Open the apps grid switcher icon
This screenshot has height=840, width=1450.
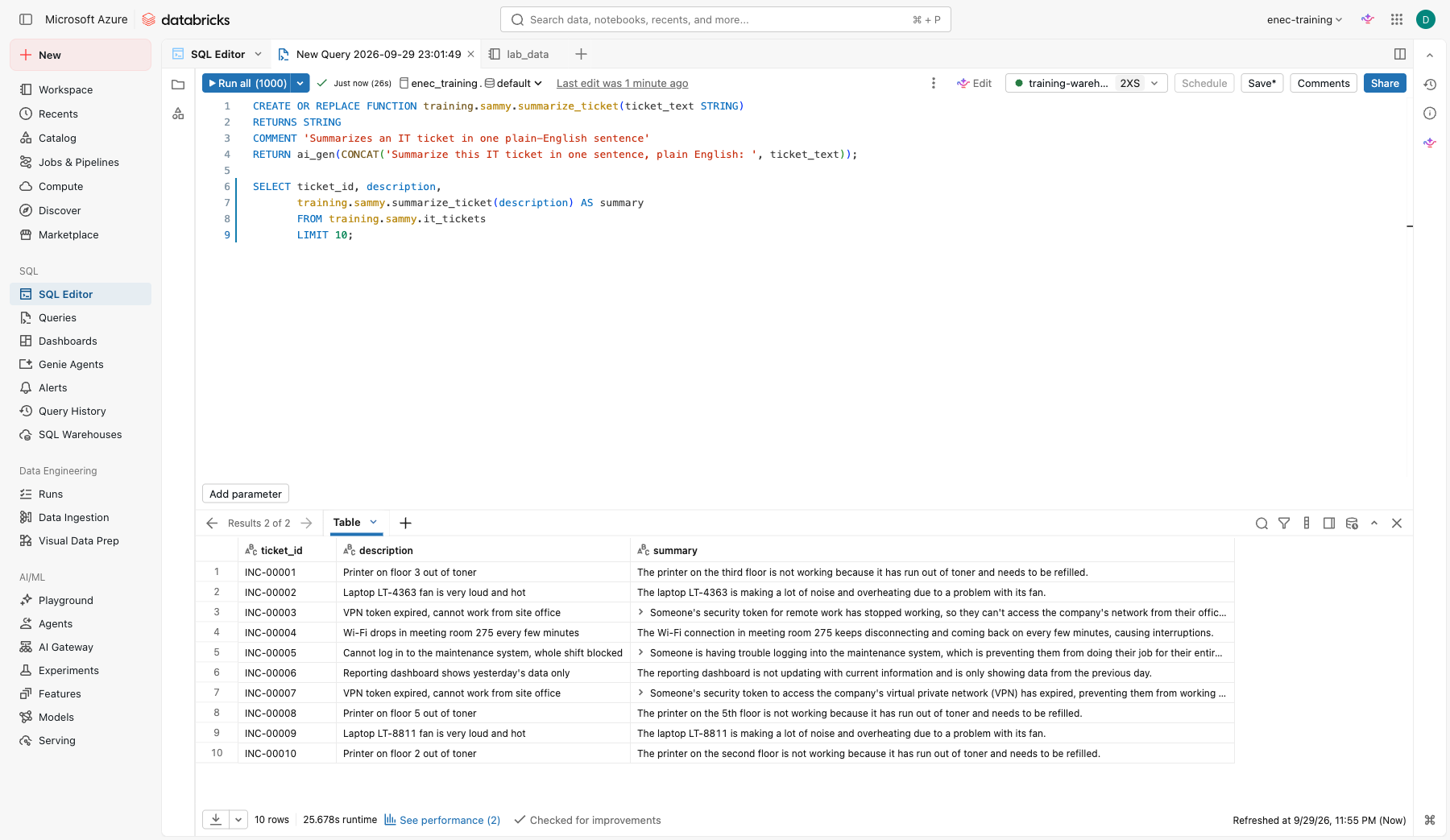[x=1397, y=19]
